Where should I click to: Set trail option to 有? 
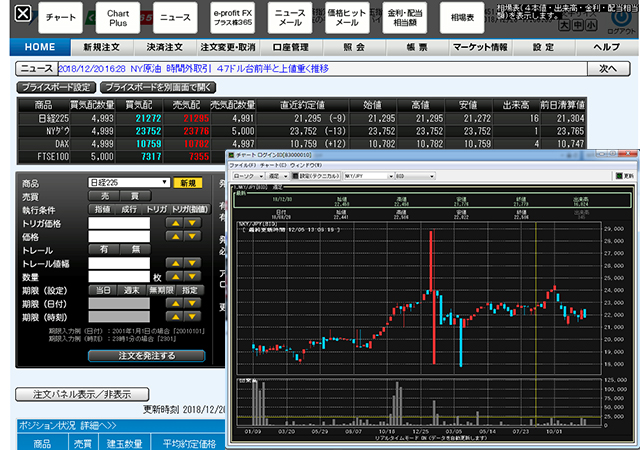pyautogui.click(x=103, y=249)
